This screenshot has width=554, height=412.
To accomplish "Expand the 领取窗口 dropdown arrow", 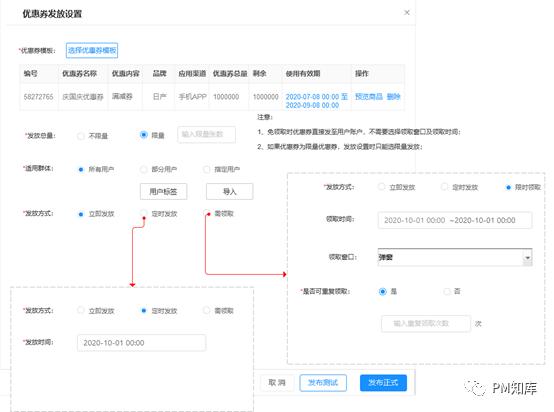I will point(528,258).
